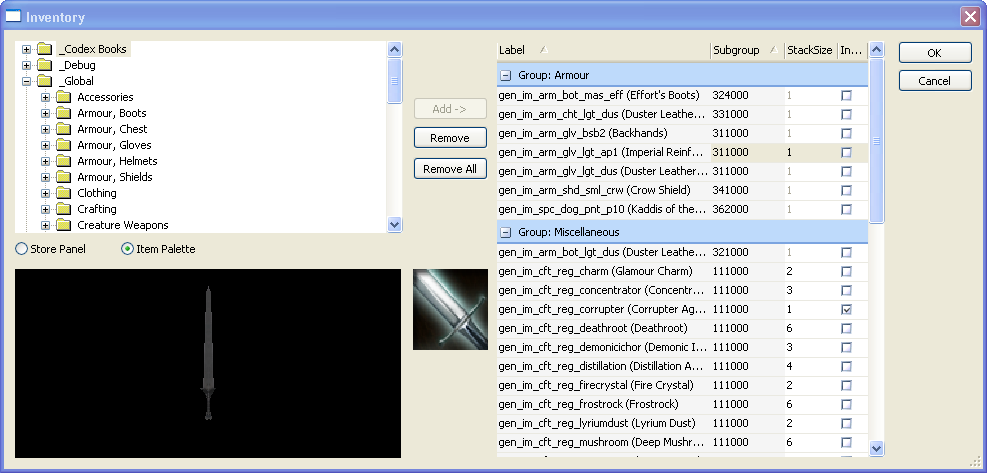This screenshot has height=473, width=987.
Task: Select the Store Panel radio button
Action: 22,249
